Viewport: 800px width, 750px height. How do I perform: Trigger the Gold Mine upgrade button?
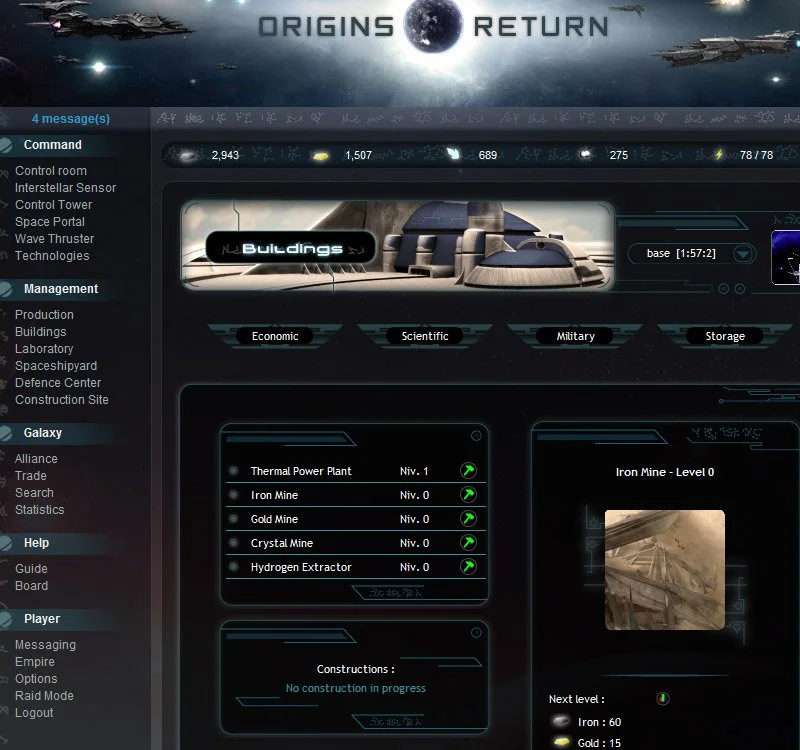tap(467, 519)
